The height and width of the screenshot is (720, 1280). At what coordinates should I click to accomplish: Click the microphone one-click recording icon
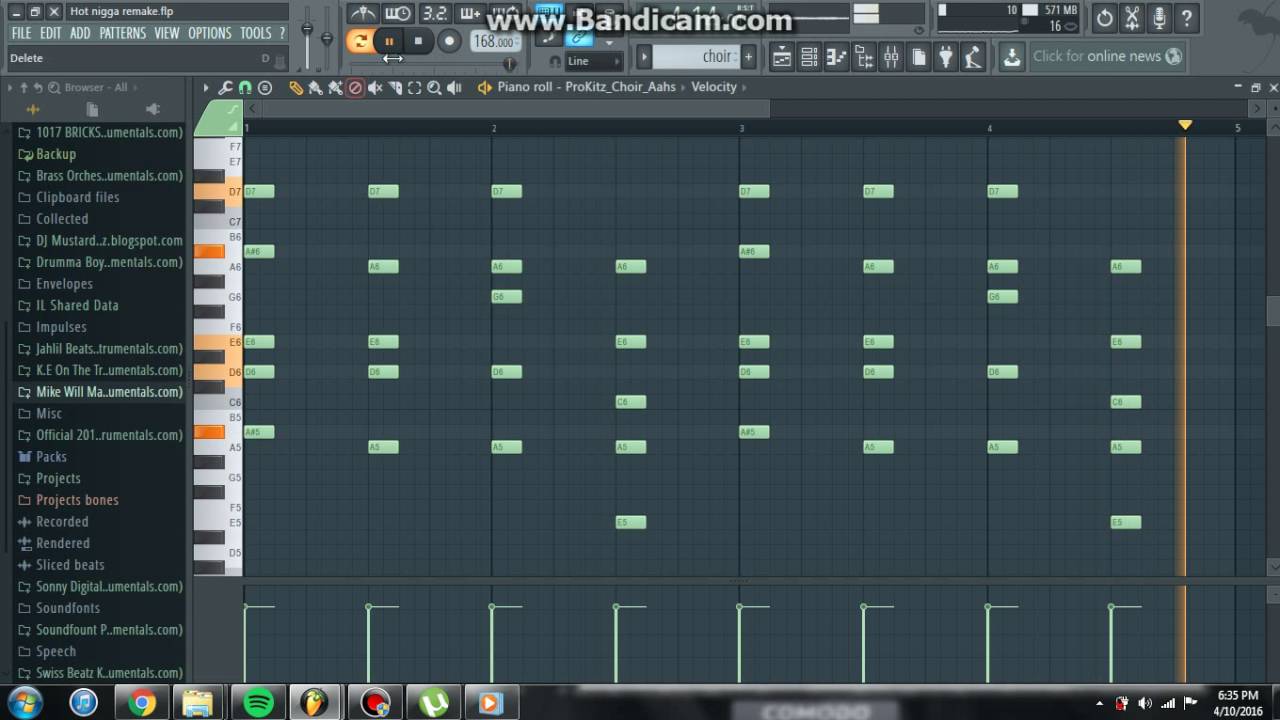pos(1159,18)
